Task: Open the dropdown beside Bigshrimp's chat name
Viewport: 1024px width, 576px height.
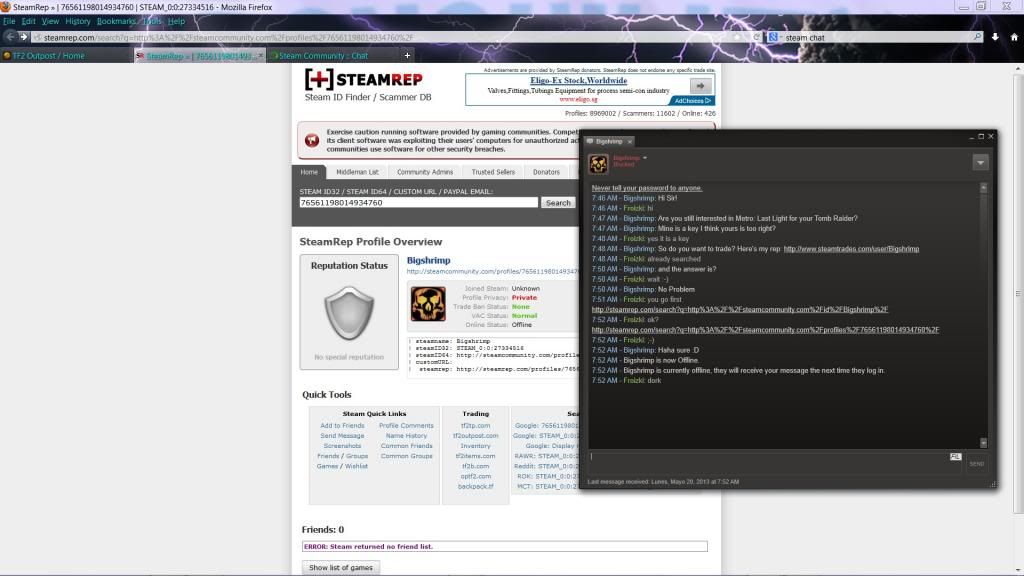Action: coord(645,158)
